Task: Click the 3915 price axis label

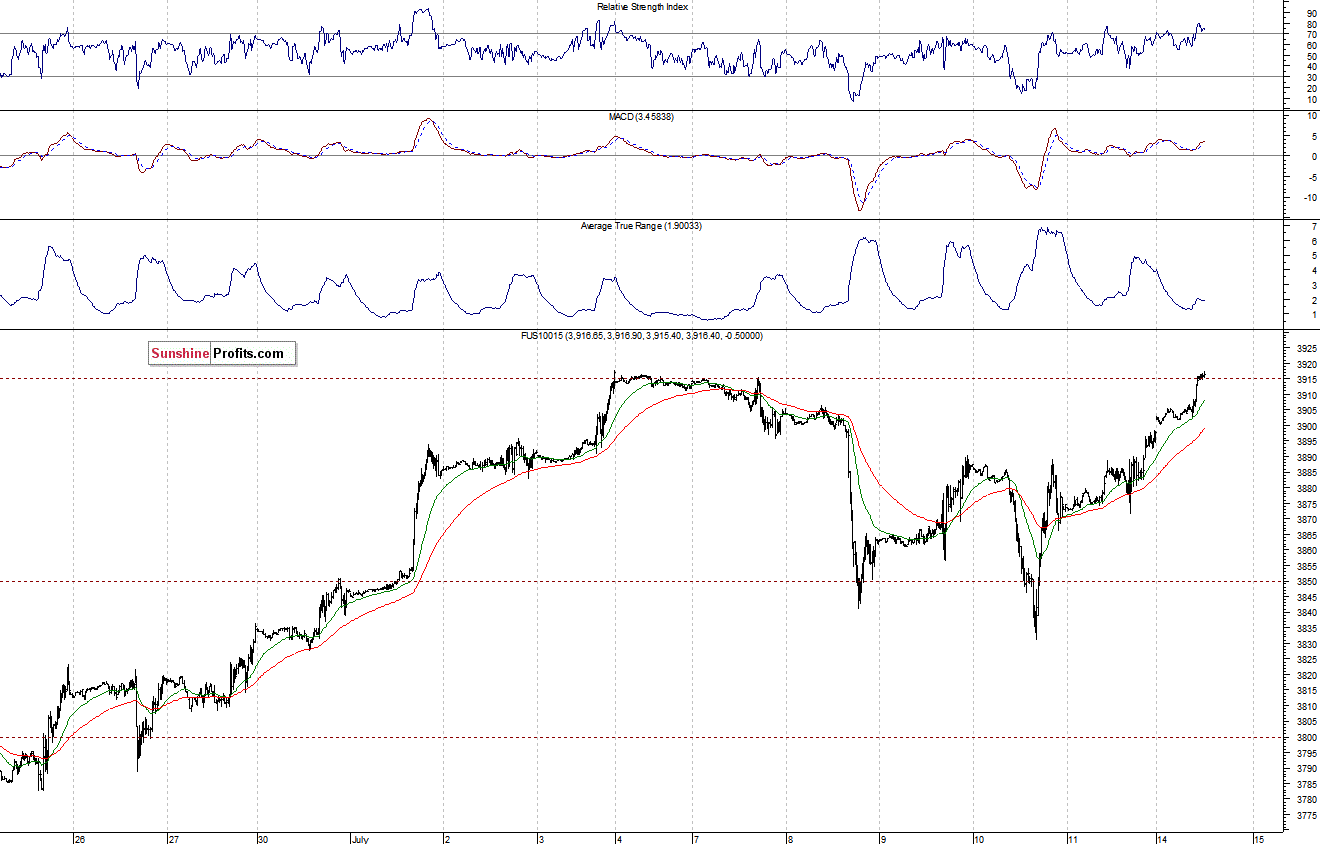Action: (x=1306, y=380)
